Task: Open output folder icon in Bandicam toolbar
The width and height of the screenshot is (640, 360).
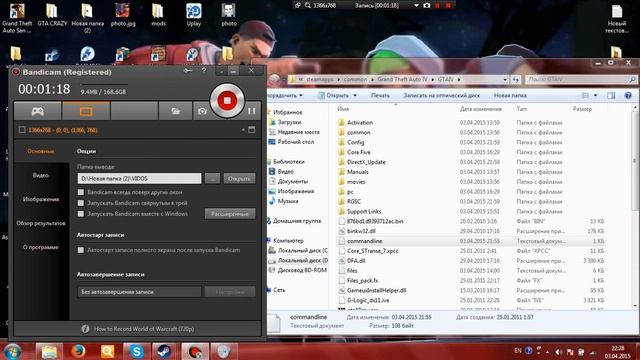Action: [x=176, y=111]
